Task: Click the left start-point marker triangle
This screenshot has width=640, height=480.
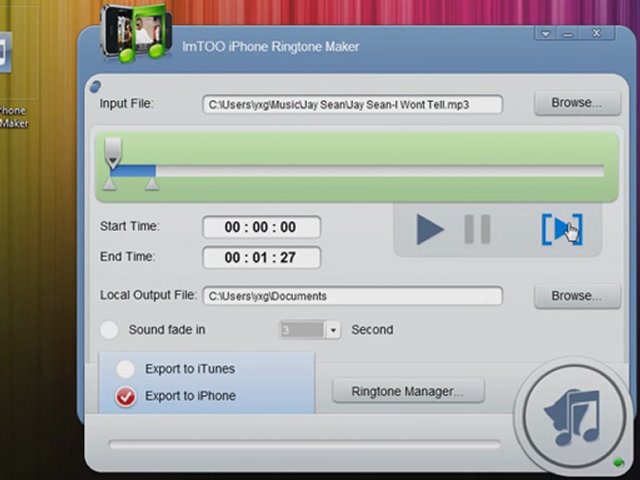Action: click(x=110, y=184)
